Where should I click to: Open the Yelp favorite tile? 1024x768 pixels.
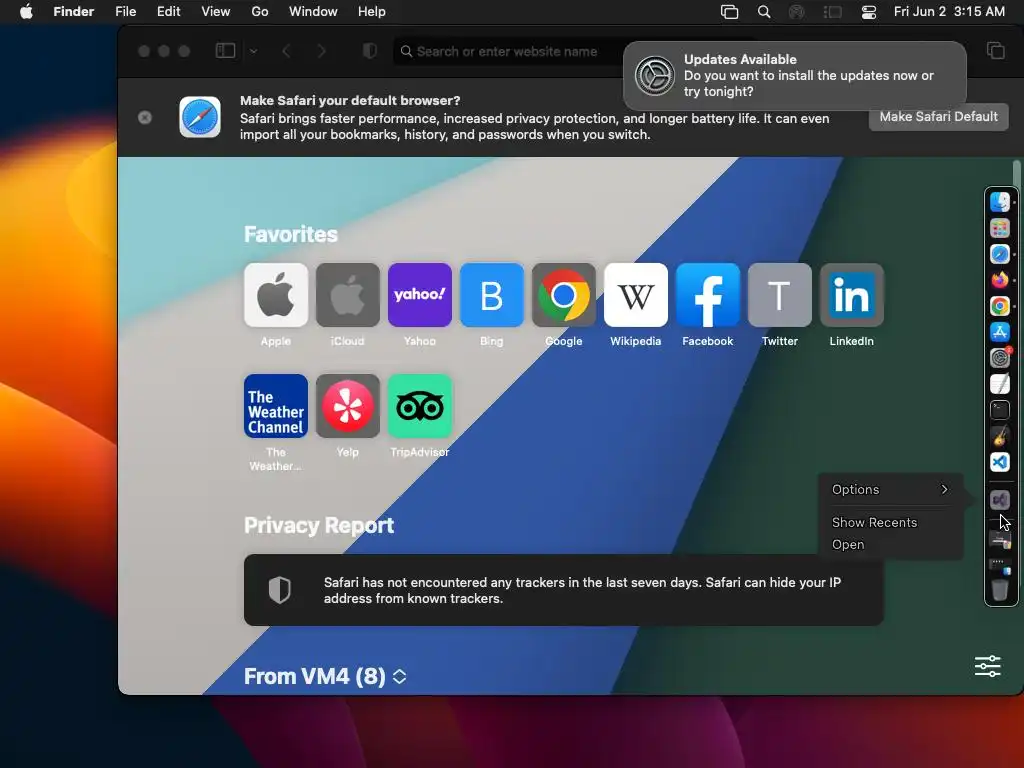347,406
